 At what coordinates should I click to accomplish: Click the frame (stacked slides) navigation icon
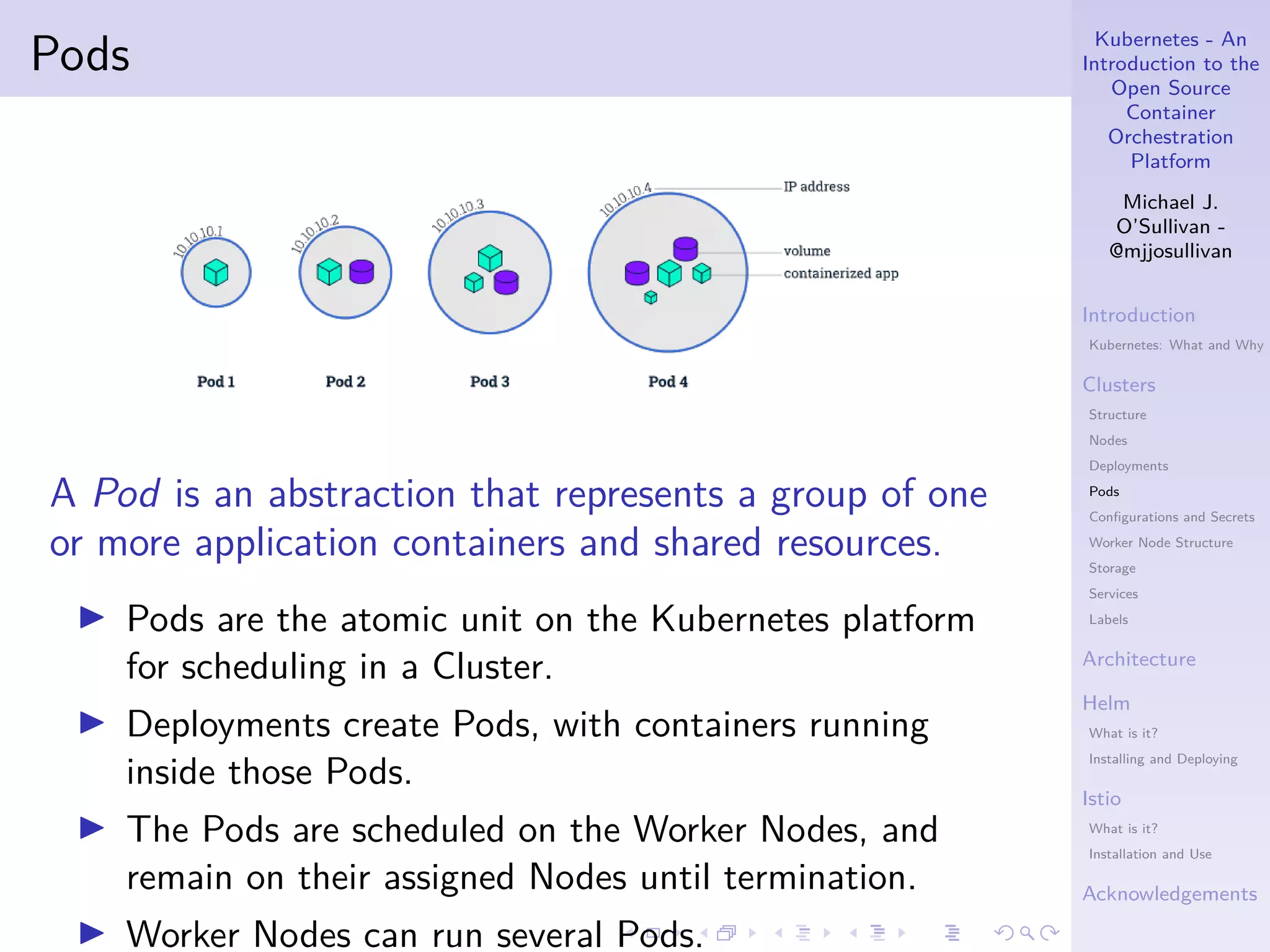pyautogui.click(x=727, y=933)
